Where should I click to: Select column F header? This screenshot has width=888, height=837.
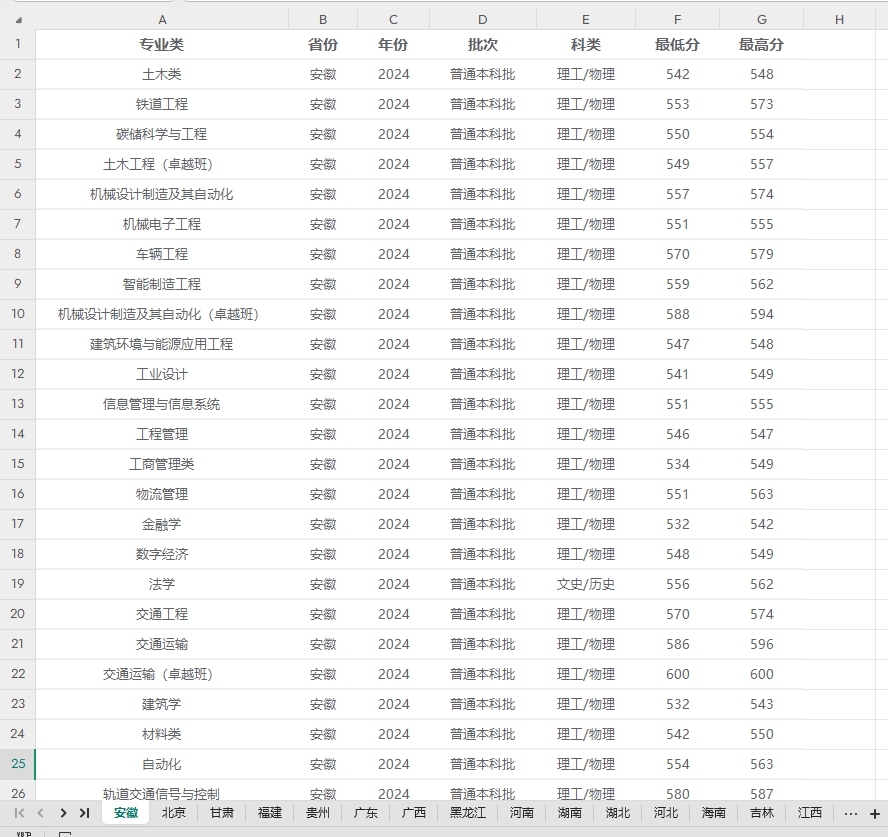(x=677, y=19)
